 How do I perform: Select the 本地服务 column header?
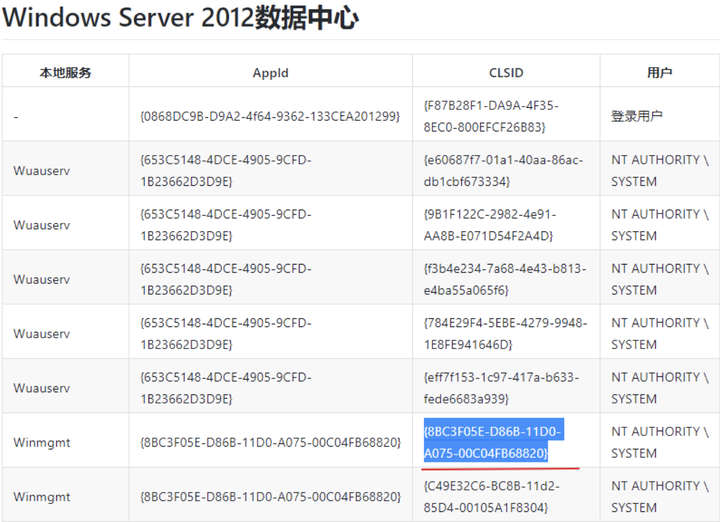(x=65, y=73)
